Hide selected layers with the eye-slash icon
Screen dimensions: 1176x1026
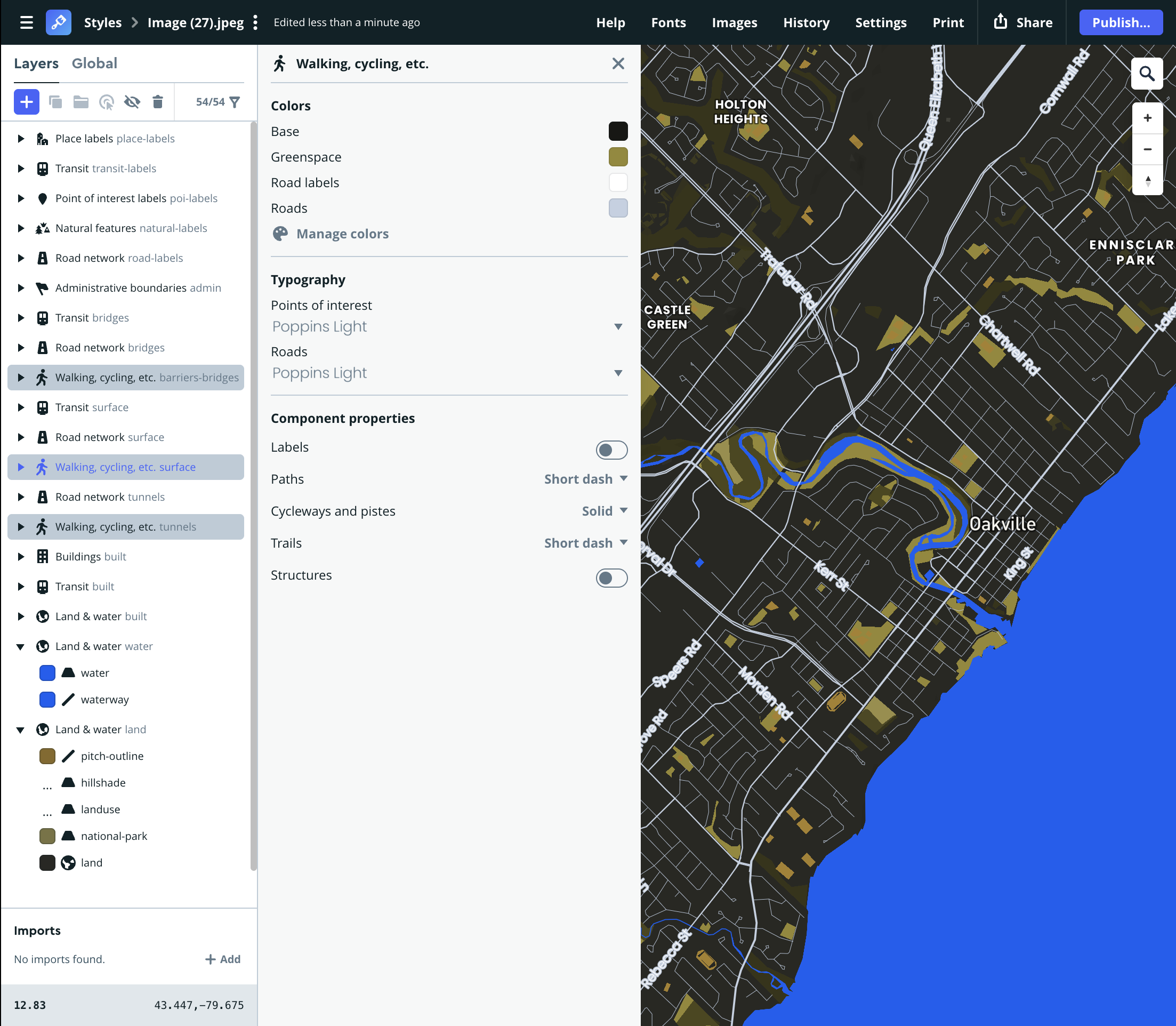point(132,102)
